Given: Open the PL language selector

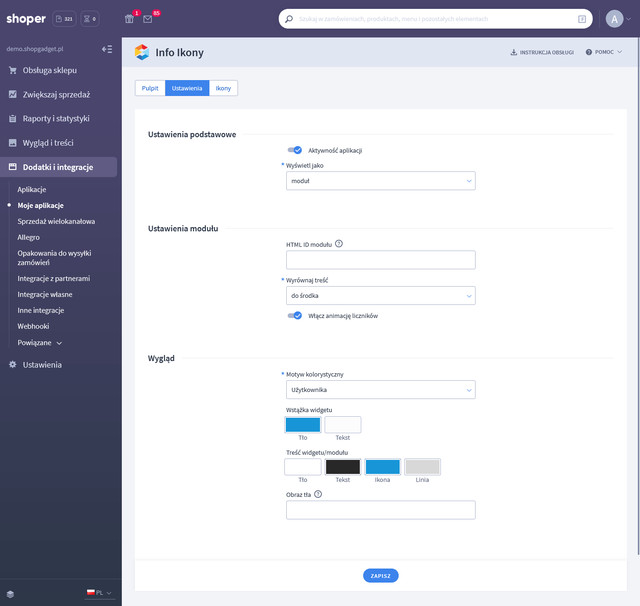Looking at the screenshot, I should [x=99, y=593].
